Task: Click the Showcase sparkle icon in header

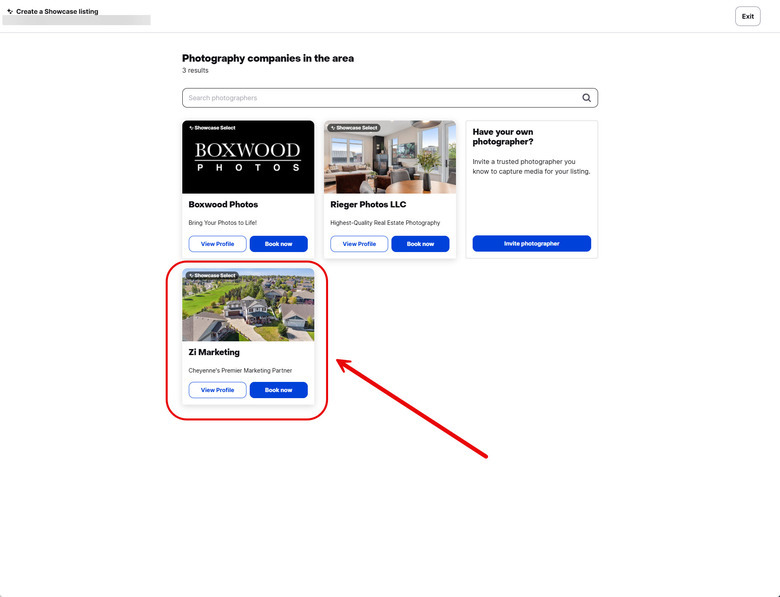Action: coord(10,11)
